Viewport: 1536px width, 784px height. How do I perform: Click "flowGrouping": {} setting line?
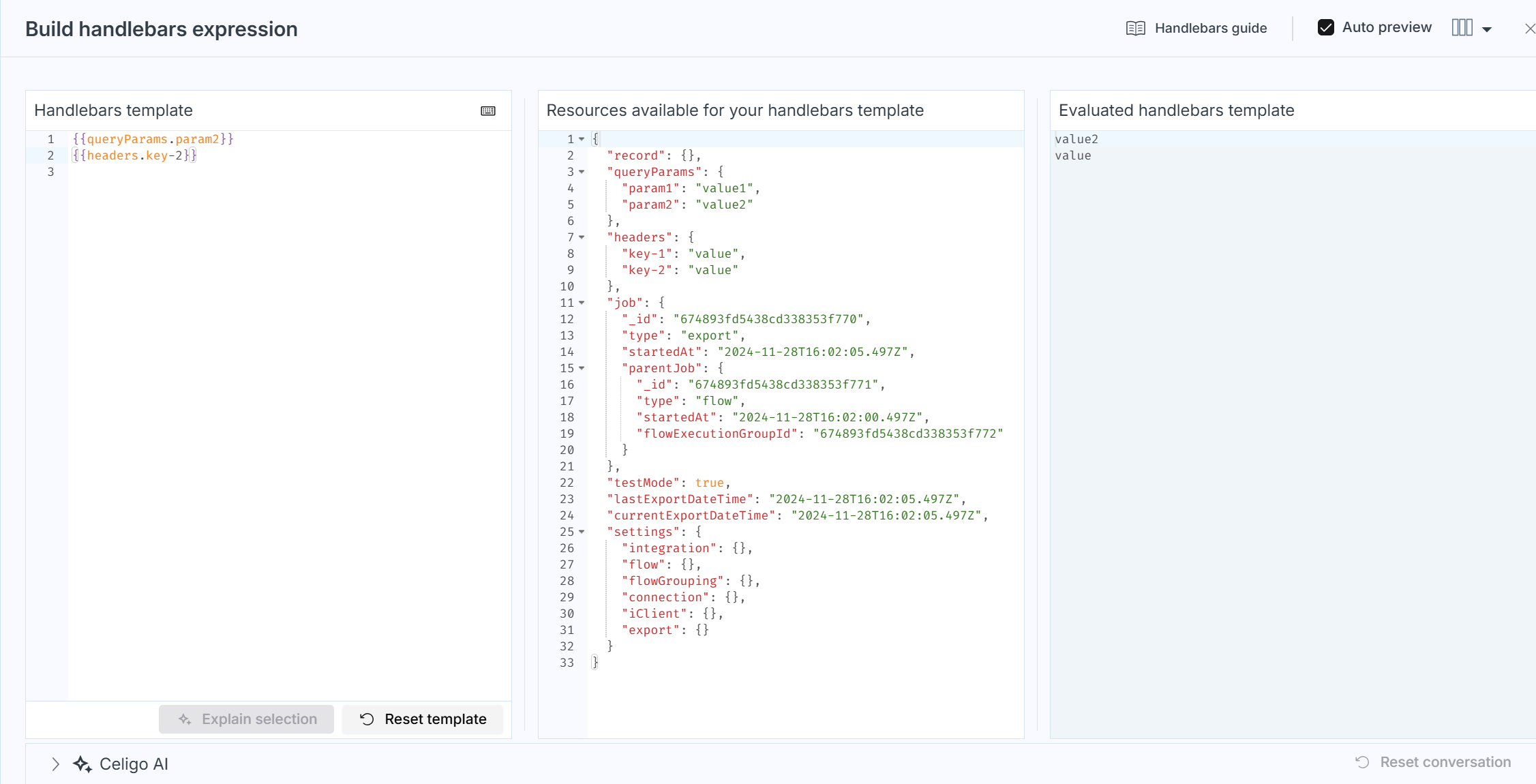click(x=691, y=581)
